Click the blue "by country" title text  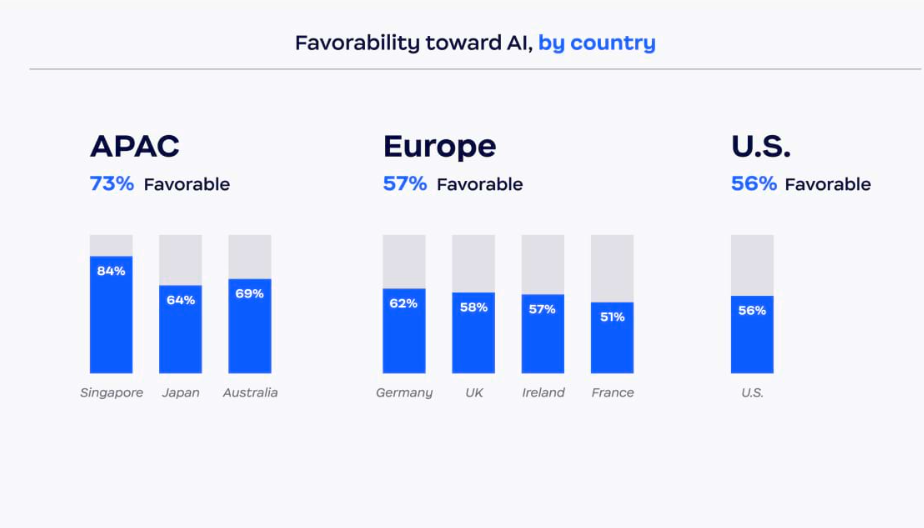pyautogui.click(x=597, y=43)
